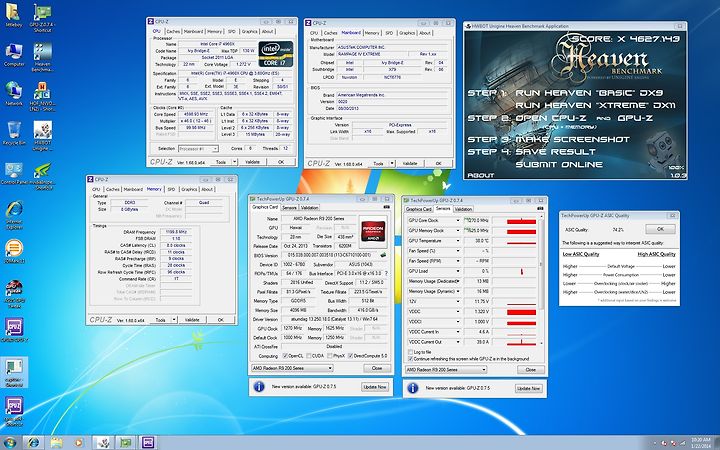This screenshot has height=450, width=720.
Task: Switch to SPD tab in the CPU-Z Mainboard window
Action: (389, 33)
